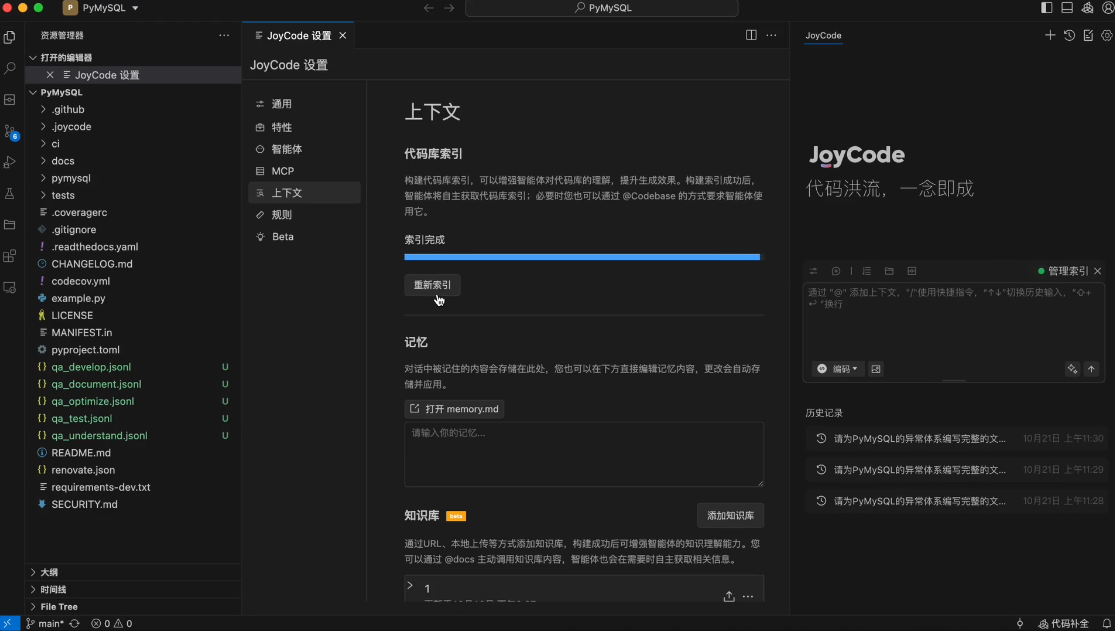Click the memory text area 请输入你的记忆
The width and height of the screenshot is (1115, 631).
(x=584, y=455)
